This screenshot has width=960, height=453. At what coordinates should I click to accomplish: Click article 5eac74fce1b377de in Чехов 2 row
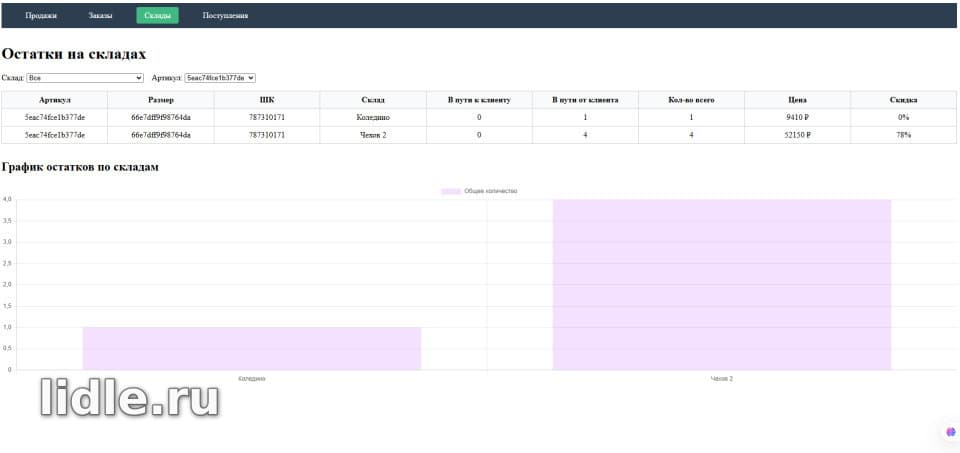click(x=54, y=135)
